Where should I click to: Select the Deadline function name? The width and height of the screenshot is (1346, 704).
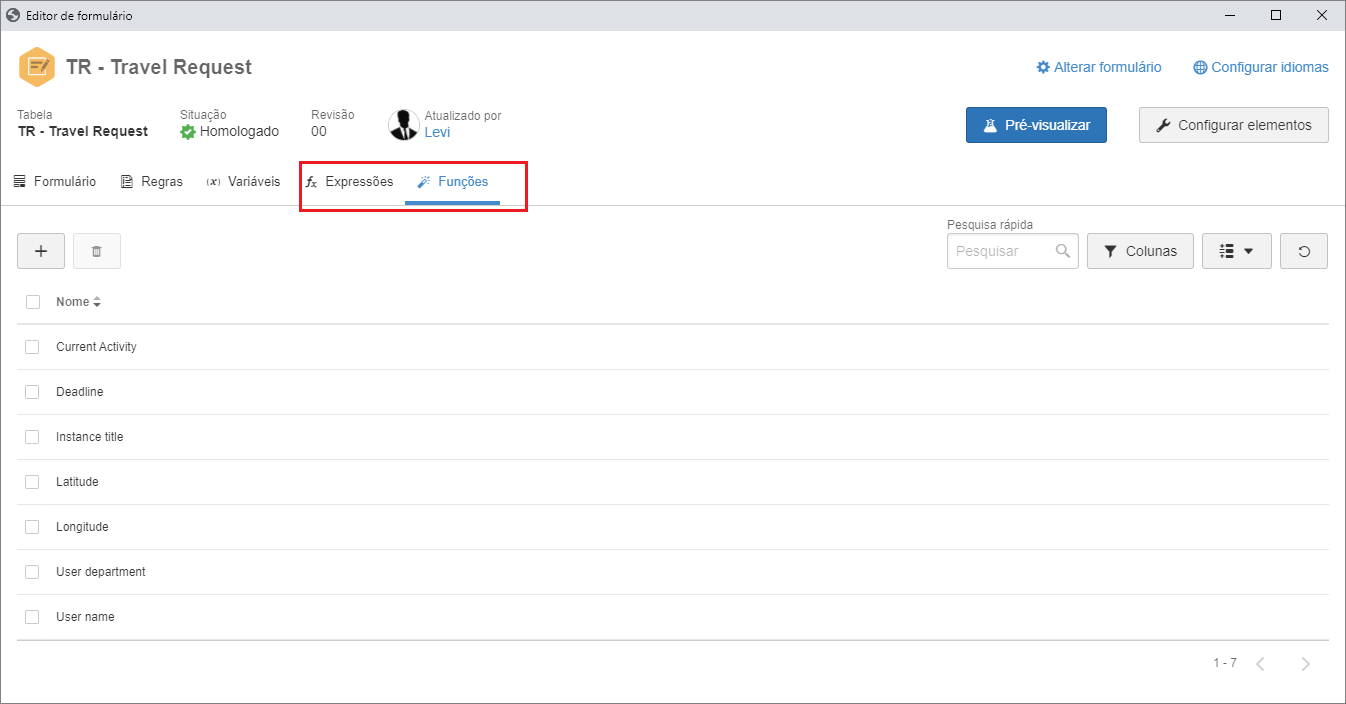click(79, 392)
